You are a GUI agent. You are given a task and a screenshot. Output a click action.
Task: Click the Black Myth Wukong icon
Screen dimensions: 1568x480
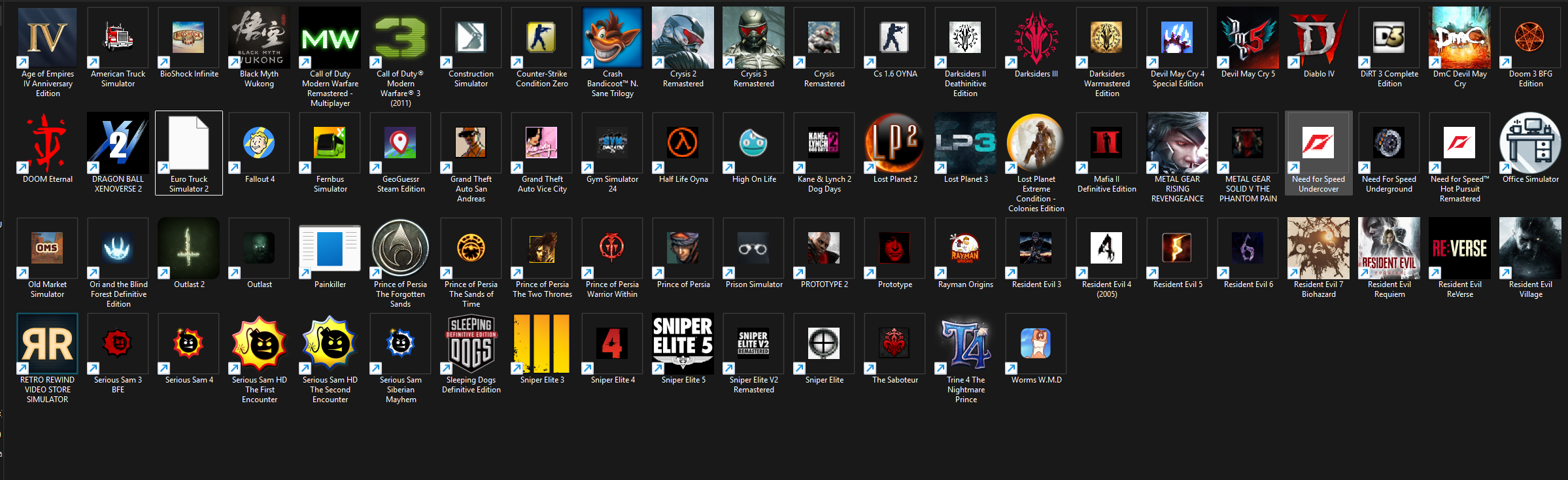(259, 38)
